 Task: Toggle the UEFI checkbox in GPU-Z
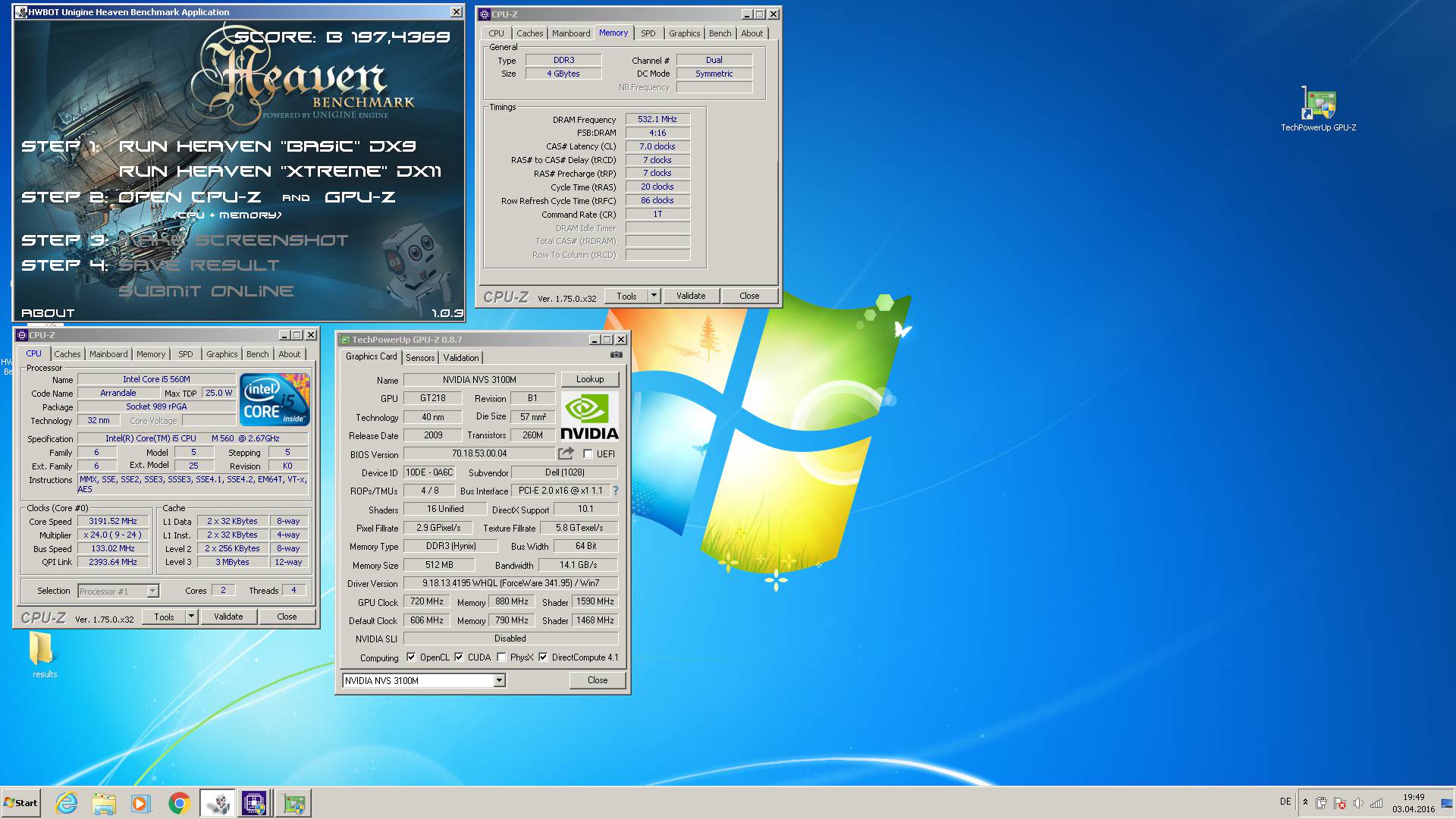[x=588, y=454]
